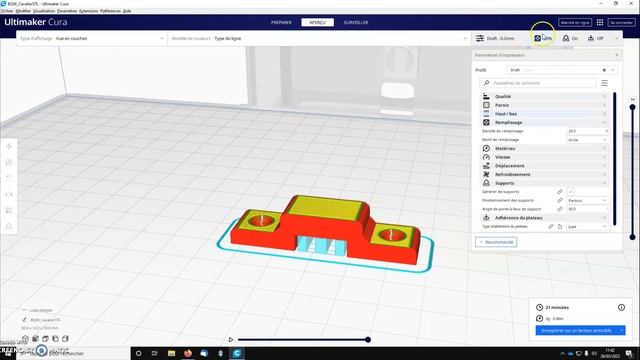Select the left side view cube icon
Screen dimensions: 640x360
point(55,339)
